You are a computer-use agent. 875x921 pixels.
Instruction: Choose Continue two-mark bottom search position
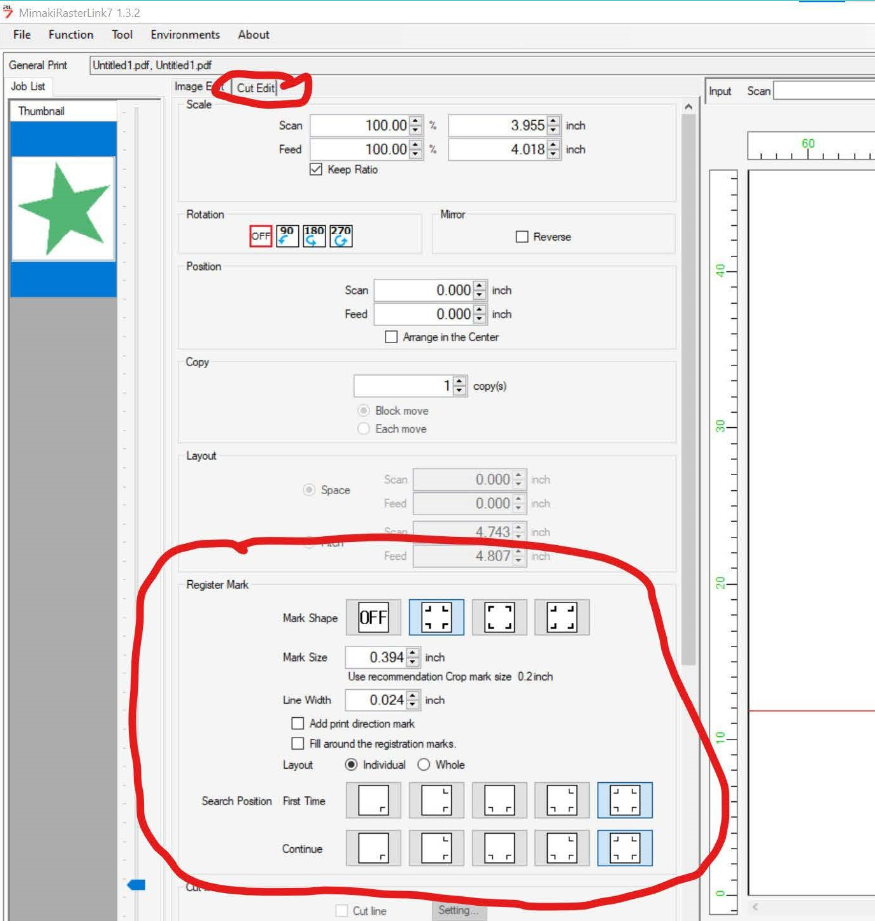[499, 848]
